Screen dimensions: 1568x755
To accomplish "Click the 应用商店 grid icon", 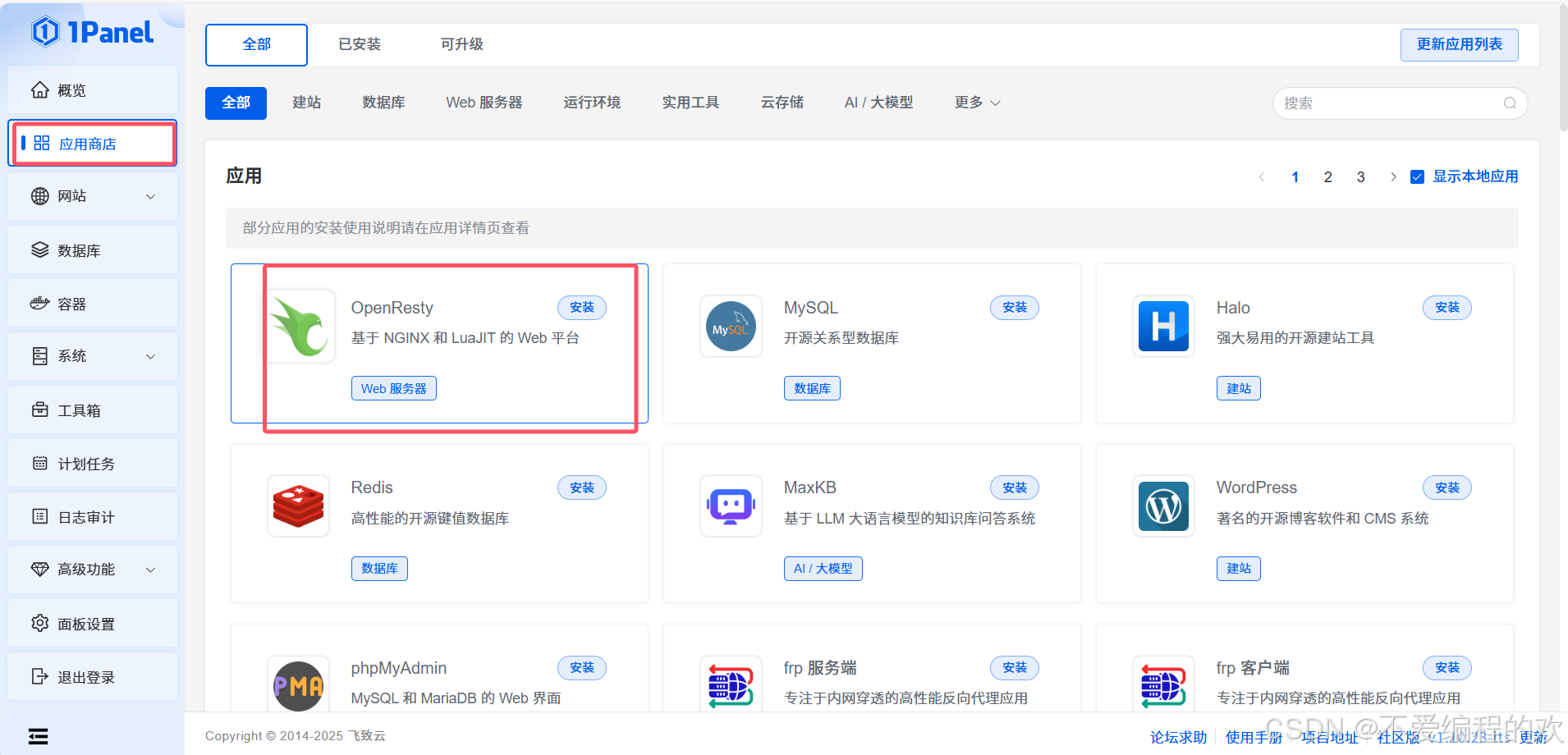I will pos(42,143).
